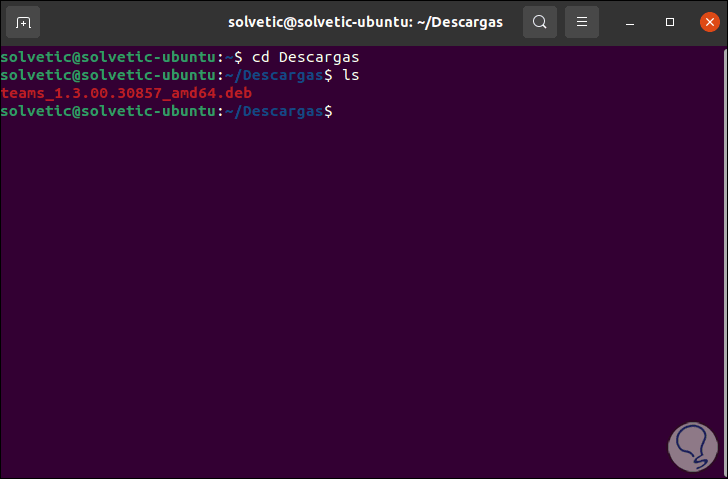
Task: Click the teams_1.3.00.30857_amd64.deb filename
Action: [x=126, y=94]
